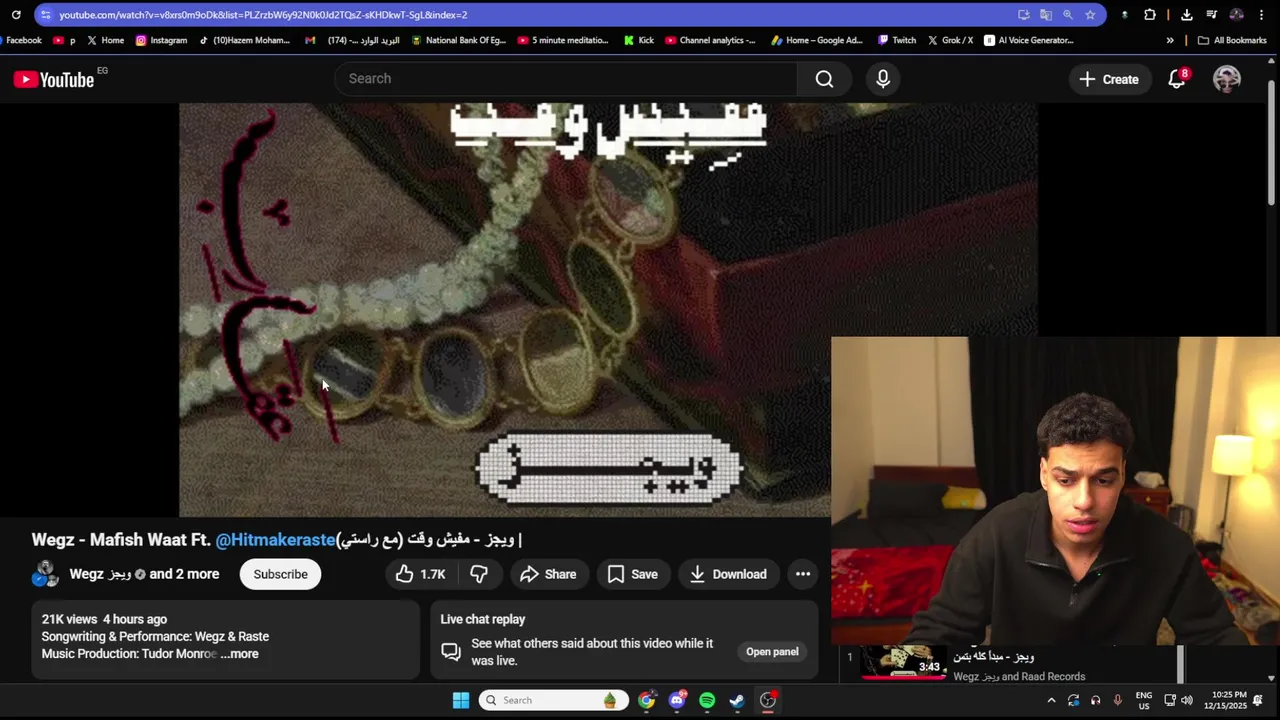
Task: Open the Chrome three-dot menu
Action: [1261, 15]
